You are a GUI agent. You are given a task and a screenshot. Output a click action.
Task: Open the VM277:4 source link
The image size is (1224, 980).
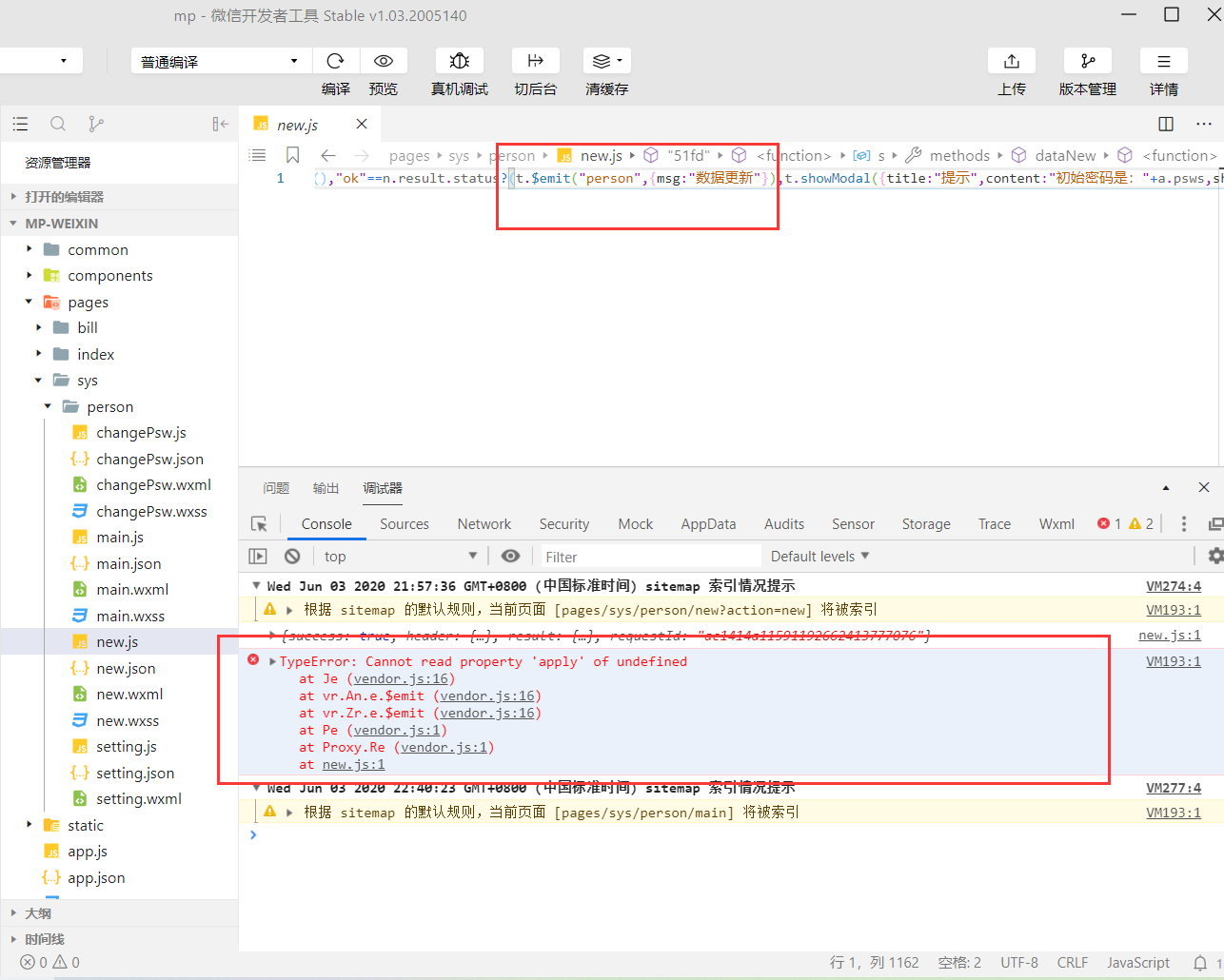pos(1174,789)
